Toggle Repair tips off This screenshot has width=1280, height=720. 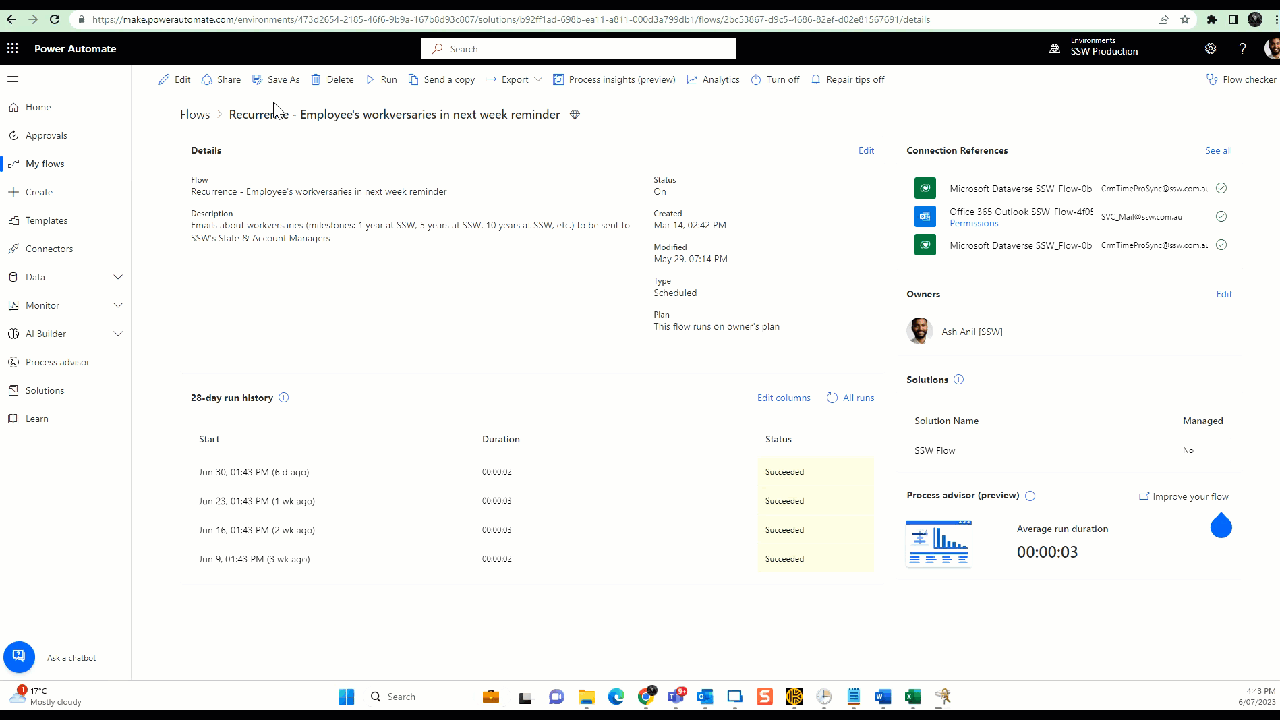point(847,80)
